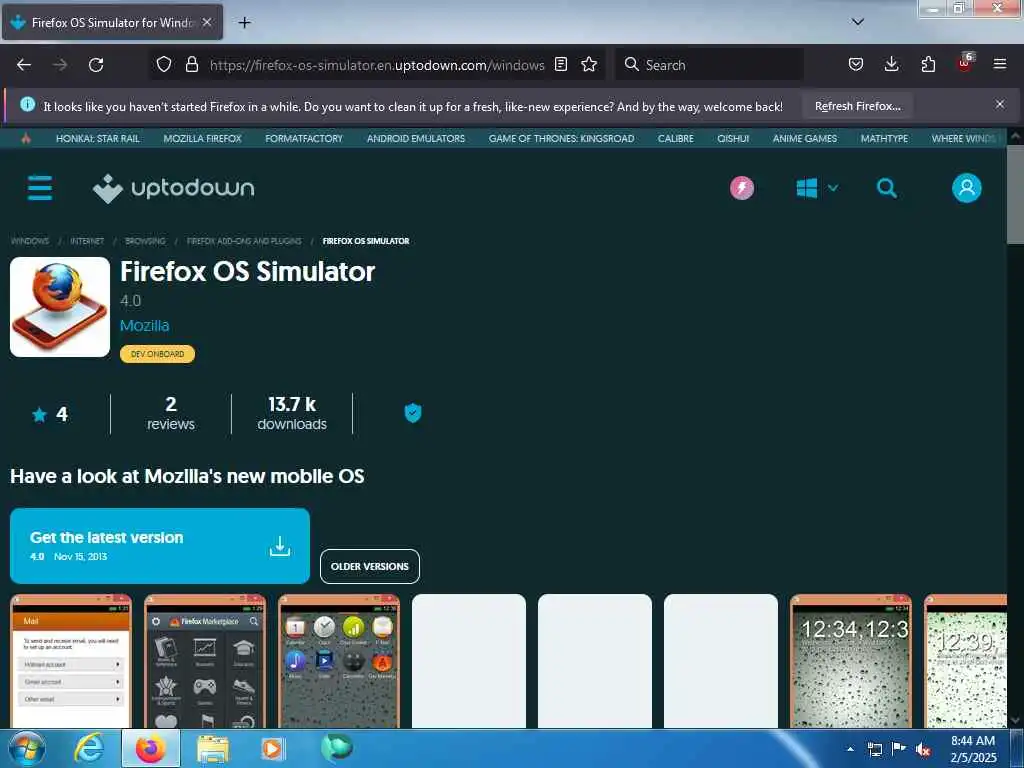
Task: Close the Firefox OS Simulator tab
Action: click(206, 22)
